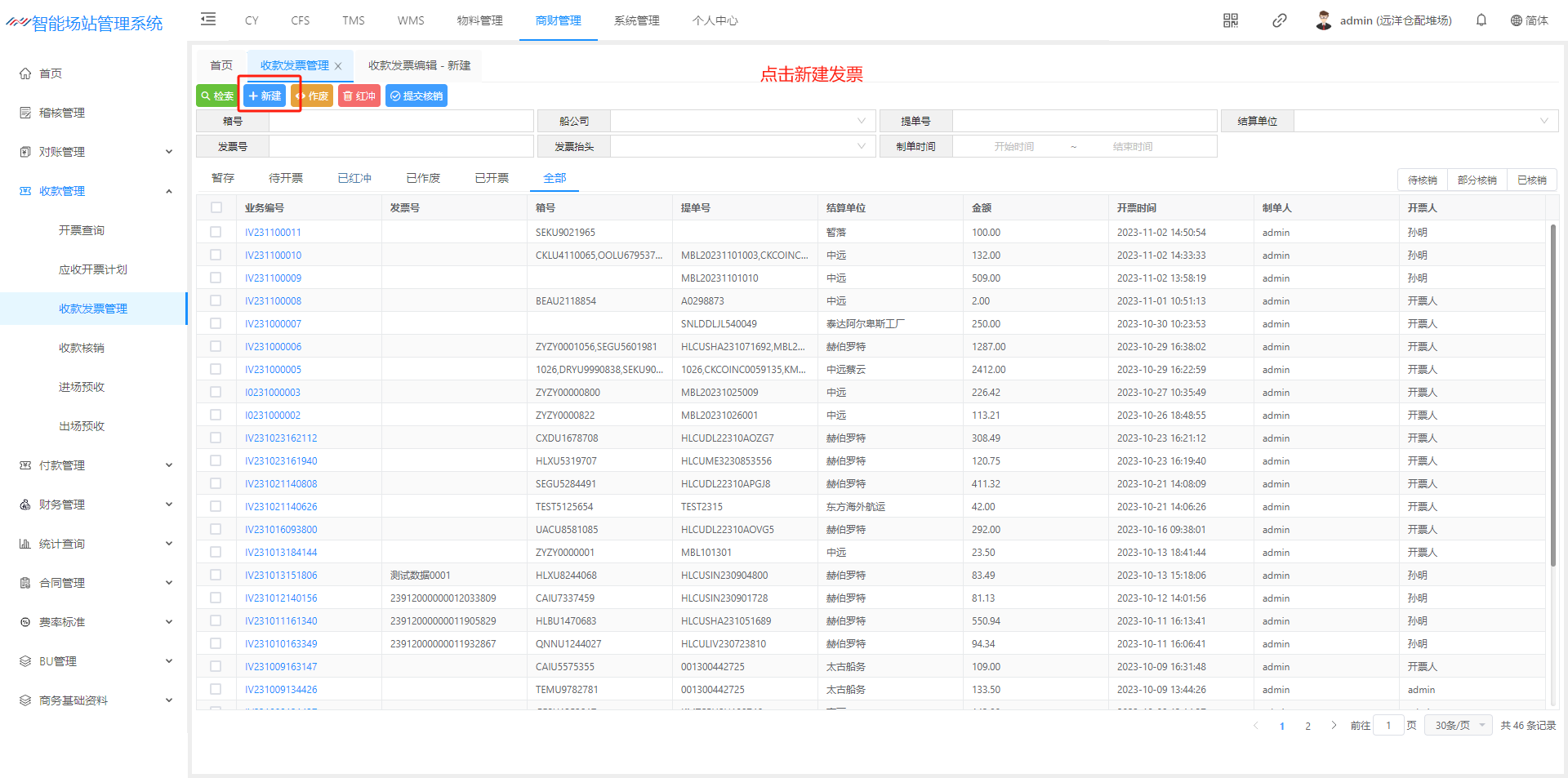Click the admin user avatar
Image resolution: width=1568 pixels, height=778 pixels.
click(x=1323, y=20)
